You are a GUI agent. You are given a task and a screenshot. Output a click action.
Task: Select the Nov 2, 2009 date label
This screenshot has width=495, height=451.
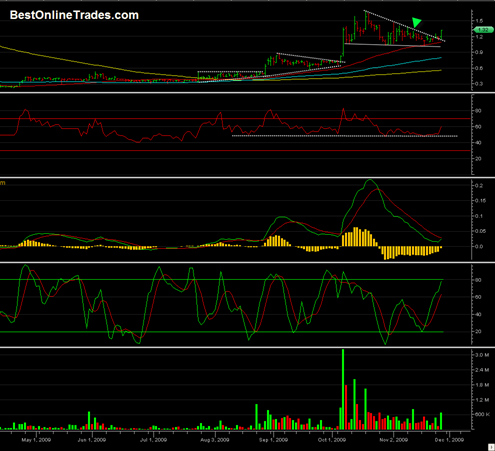[x=394, y=440]
